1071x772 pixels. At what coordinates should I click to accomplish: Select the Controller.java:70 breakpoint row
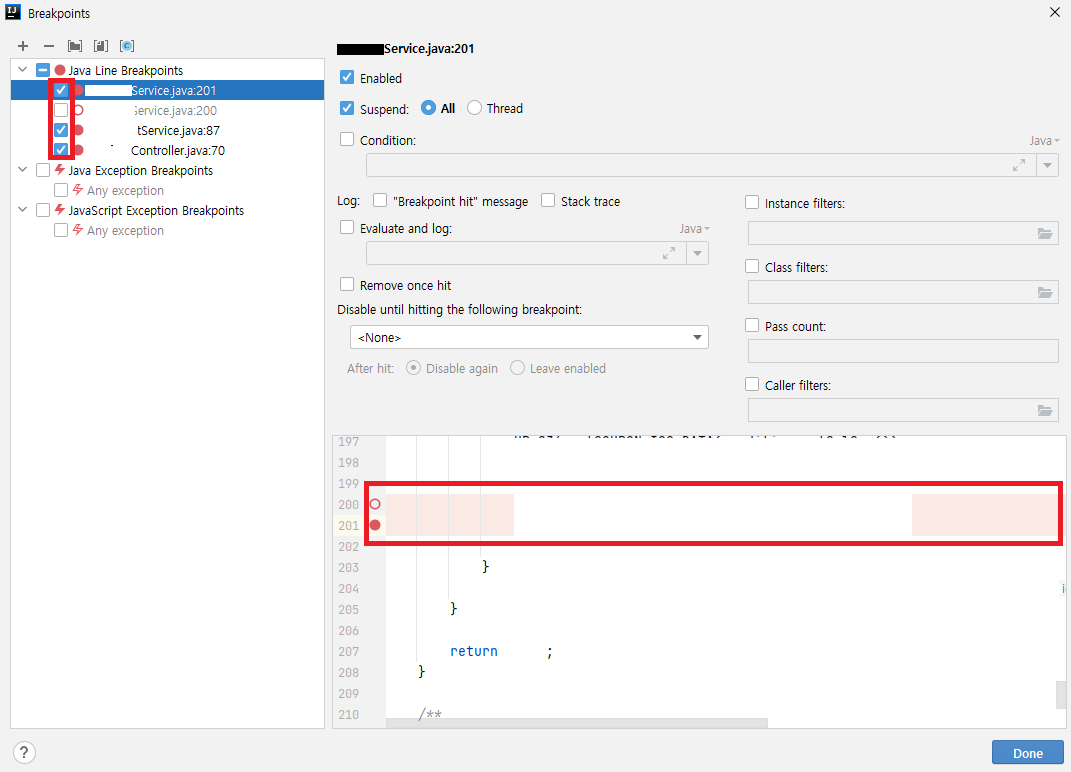tap(167, 150)
